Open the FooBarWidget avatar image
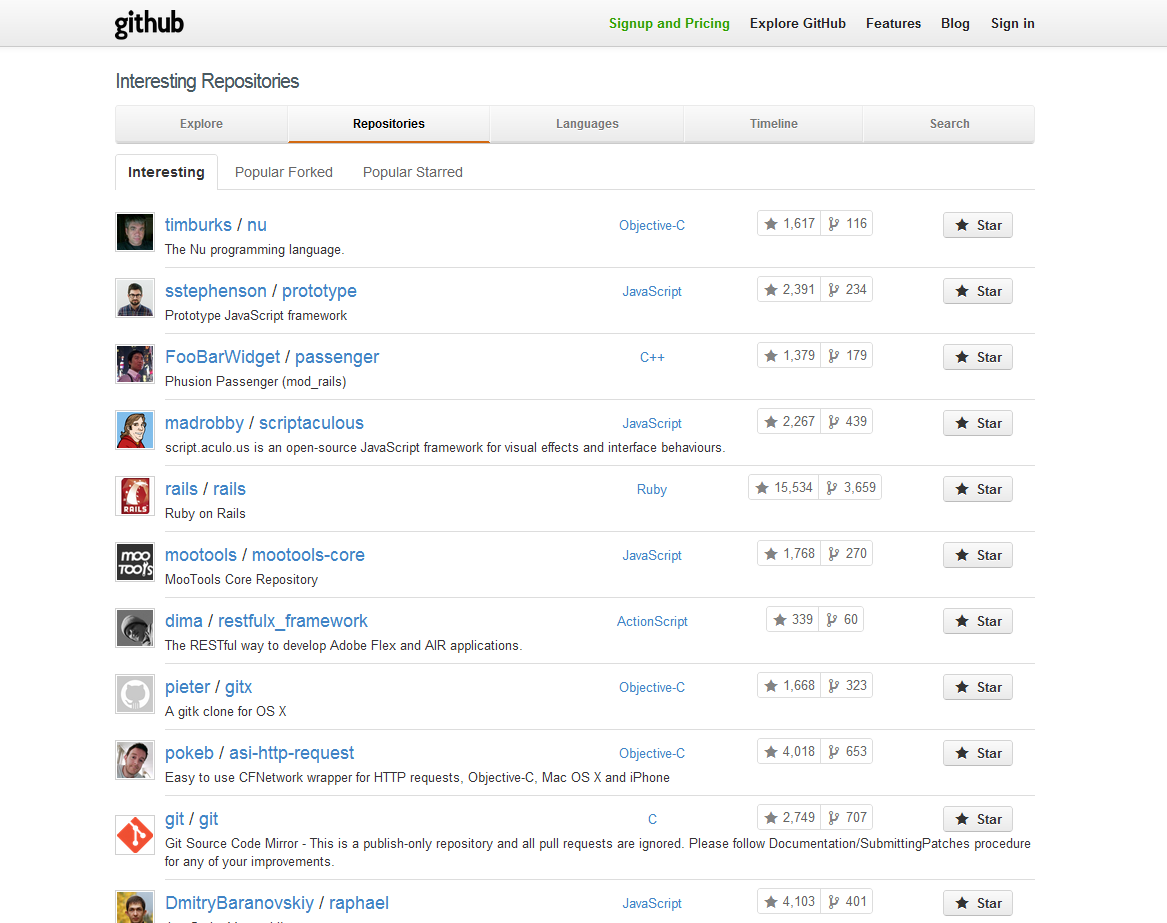Image resolution: width=1167 pixels, height=923 pixels. click(x=135, y=364)
